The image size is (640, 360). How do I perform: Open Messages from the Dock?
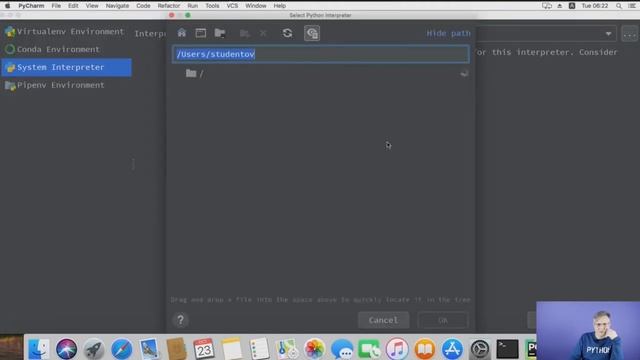(x=342, y=349)
